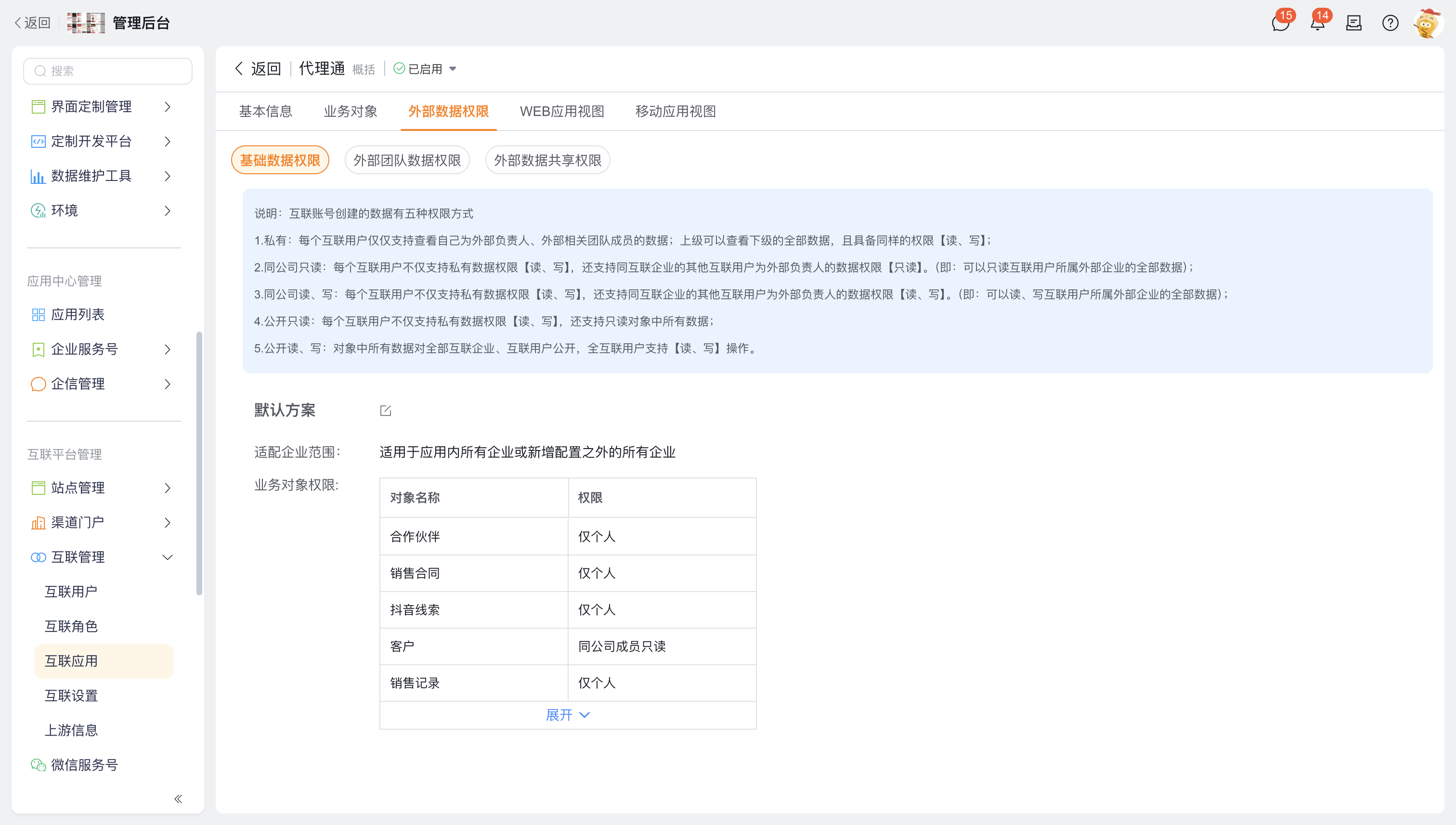Click the 数据维护工具 bar chart icon
This screenshot has width=1456, height=825.
38,176
